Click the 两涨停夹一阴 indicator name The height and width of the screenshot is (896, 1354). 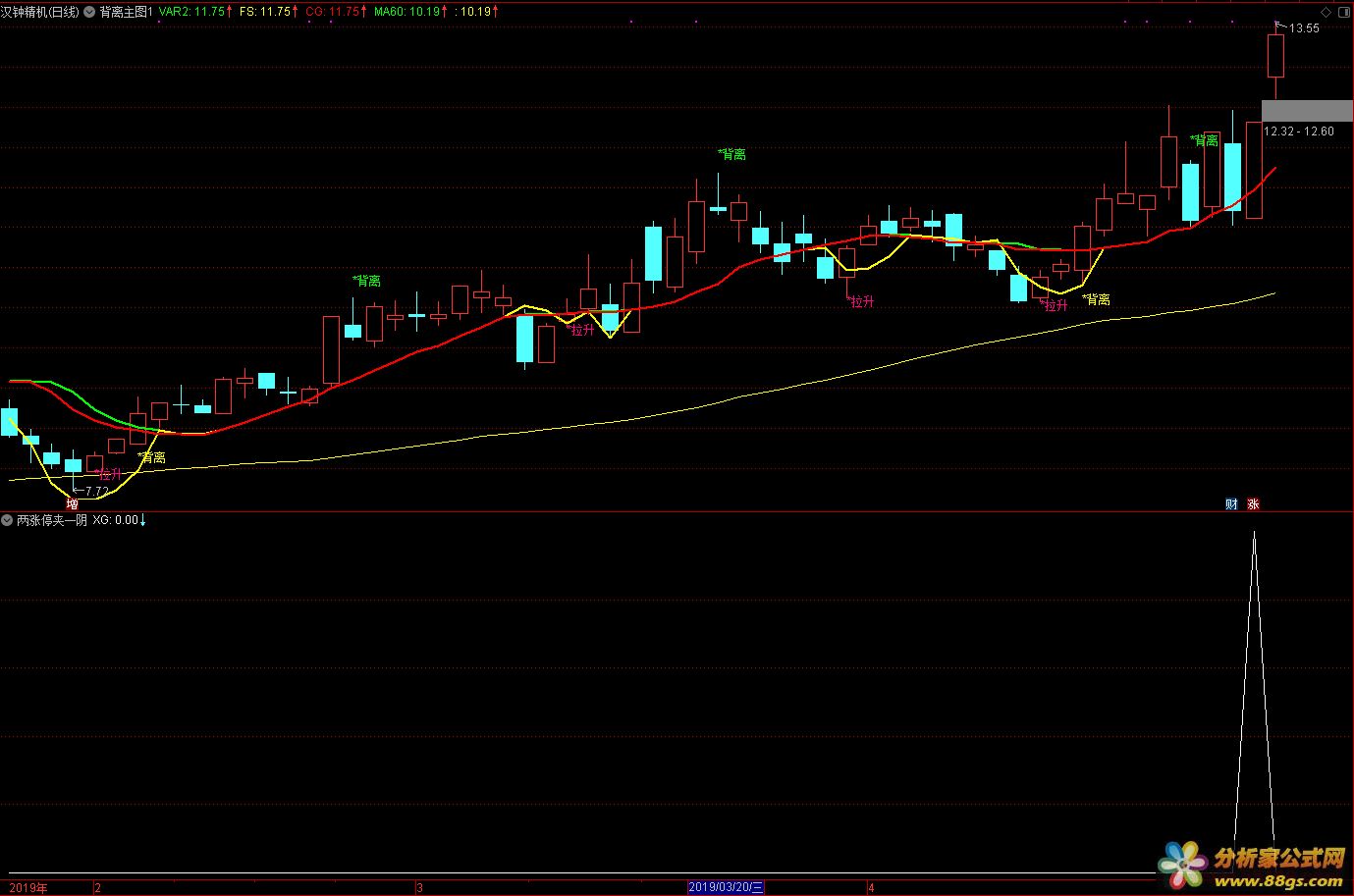pos(52,520)
